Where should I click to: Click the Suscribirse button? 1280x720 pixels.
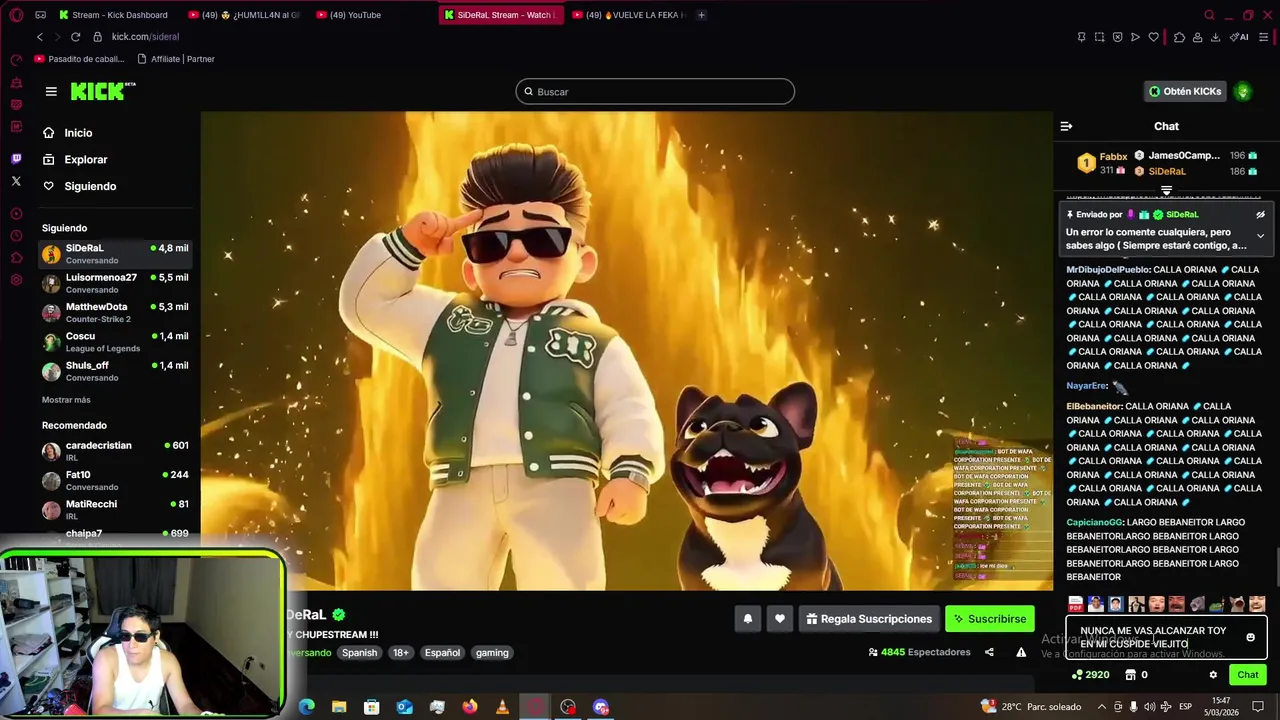tap(990, 619)
